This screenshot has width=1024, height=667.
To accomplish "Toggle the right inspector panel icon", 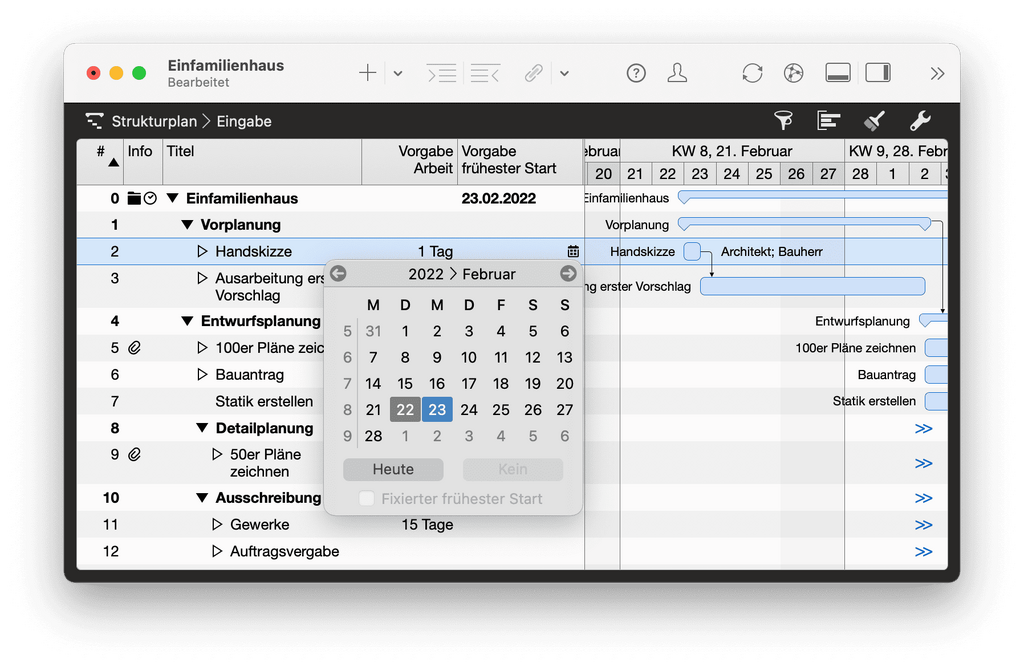I will [x=878, y=72].
